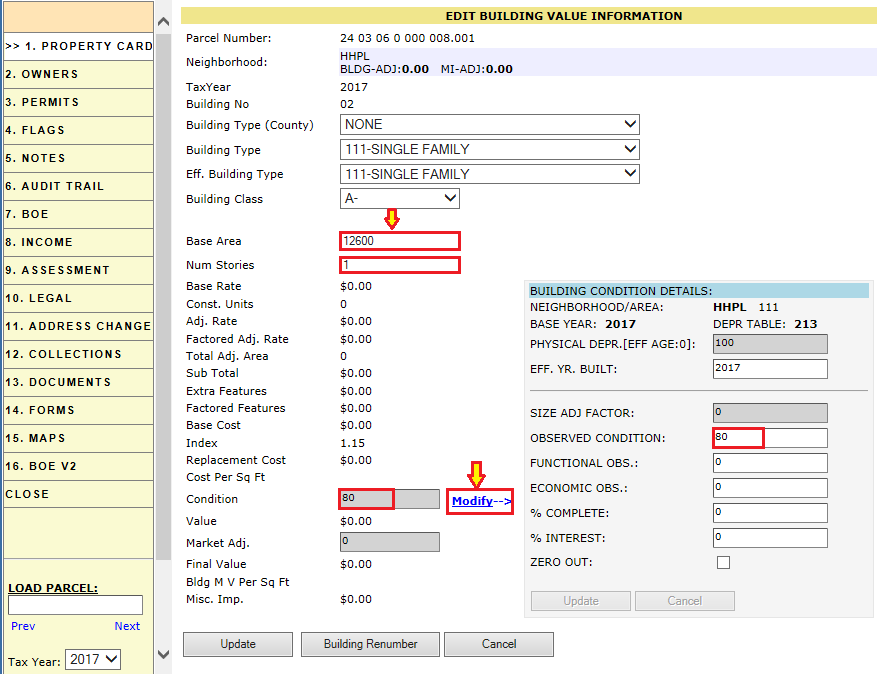Change Tax Year dropdown selection

click(x=92, y=660)
